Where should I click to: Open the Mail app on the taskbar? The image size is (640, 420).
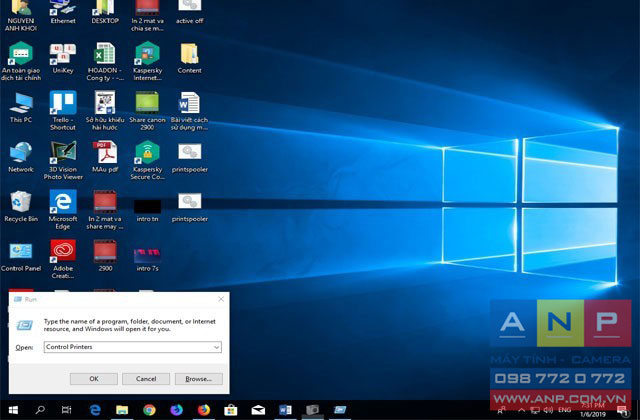(258, 410)
